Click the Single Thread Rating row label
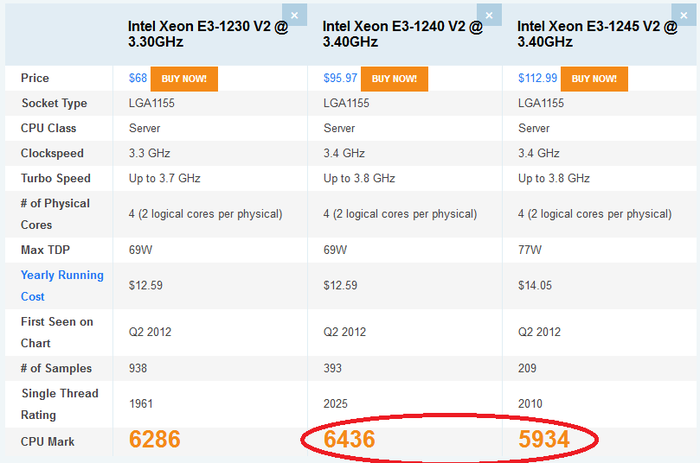This screenshot has width=700, height=463. pyautogui.click(x=60, y=404)
